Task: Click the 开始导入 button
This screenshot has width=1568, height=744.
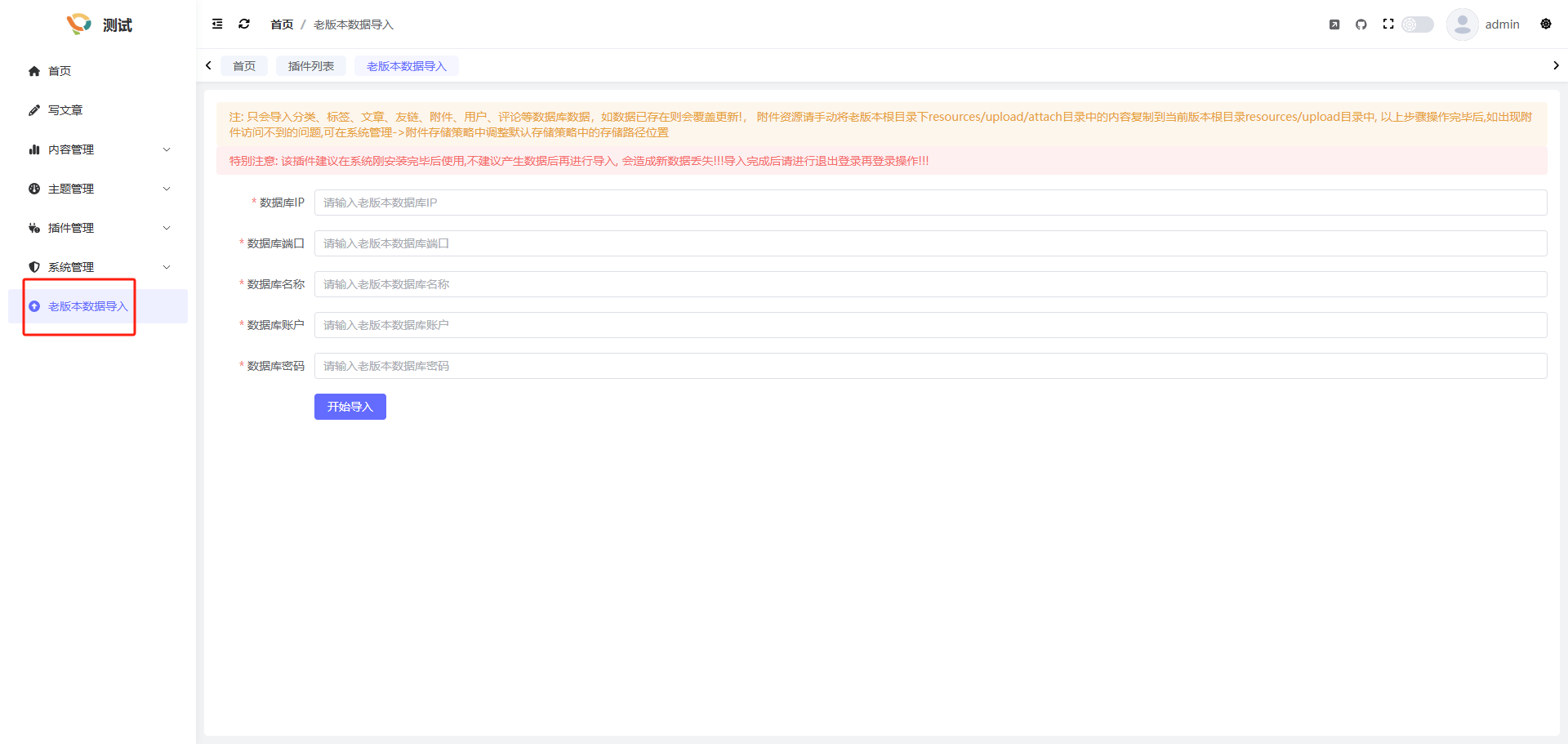Action: pyautogui.click(x=350, y=407)
